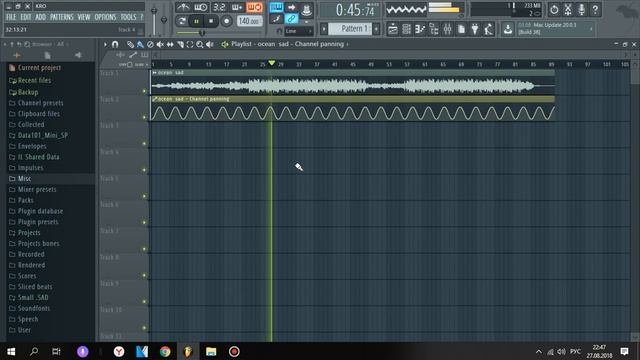Select the Delete tool in playlist toolbar
The width and height of the screenshot is (640, 360).
(x=150, y=44)
